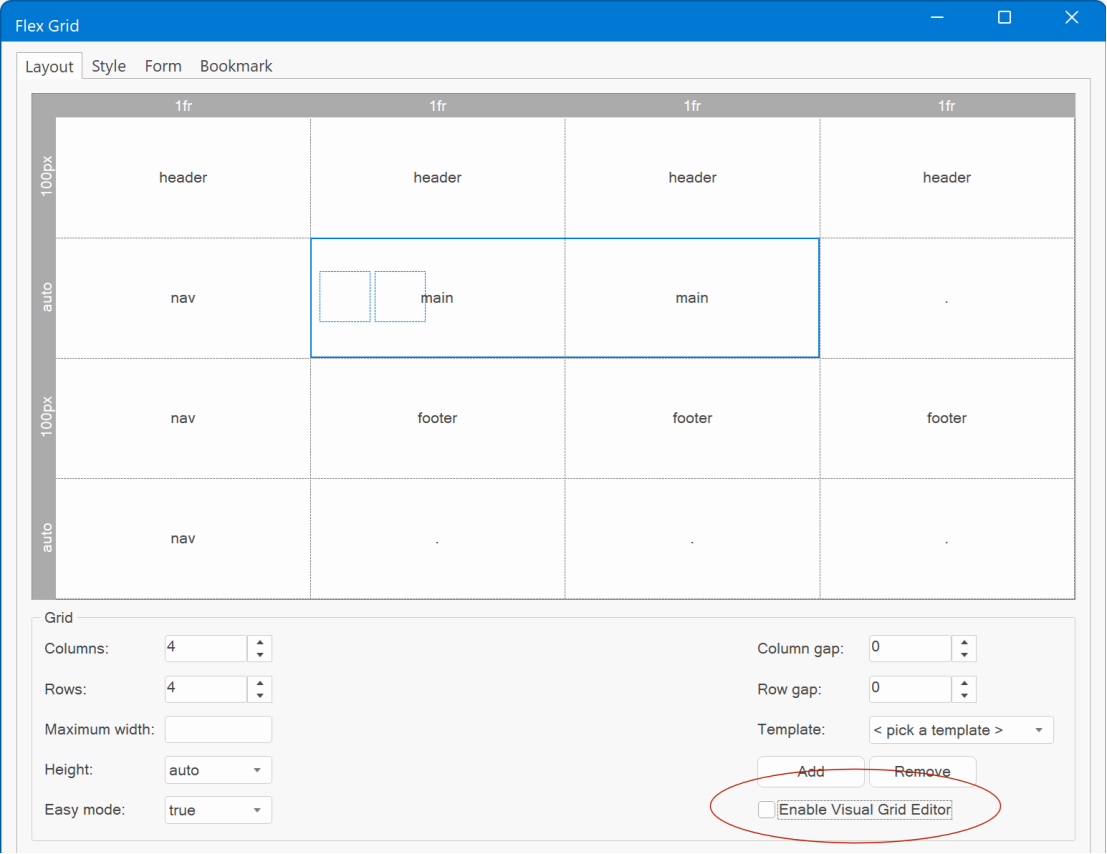Maximize the Flex Grid window

1005,18
